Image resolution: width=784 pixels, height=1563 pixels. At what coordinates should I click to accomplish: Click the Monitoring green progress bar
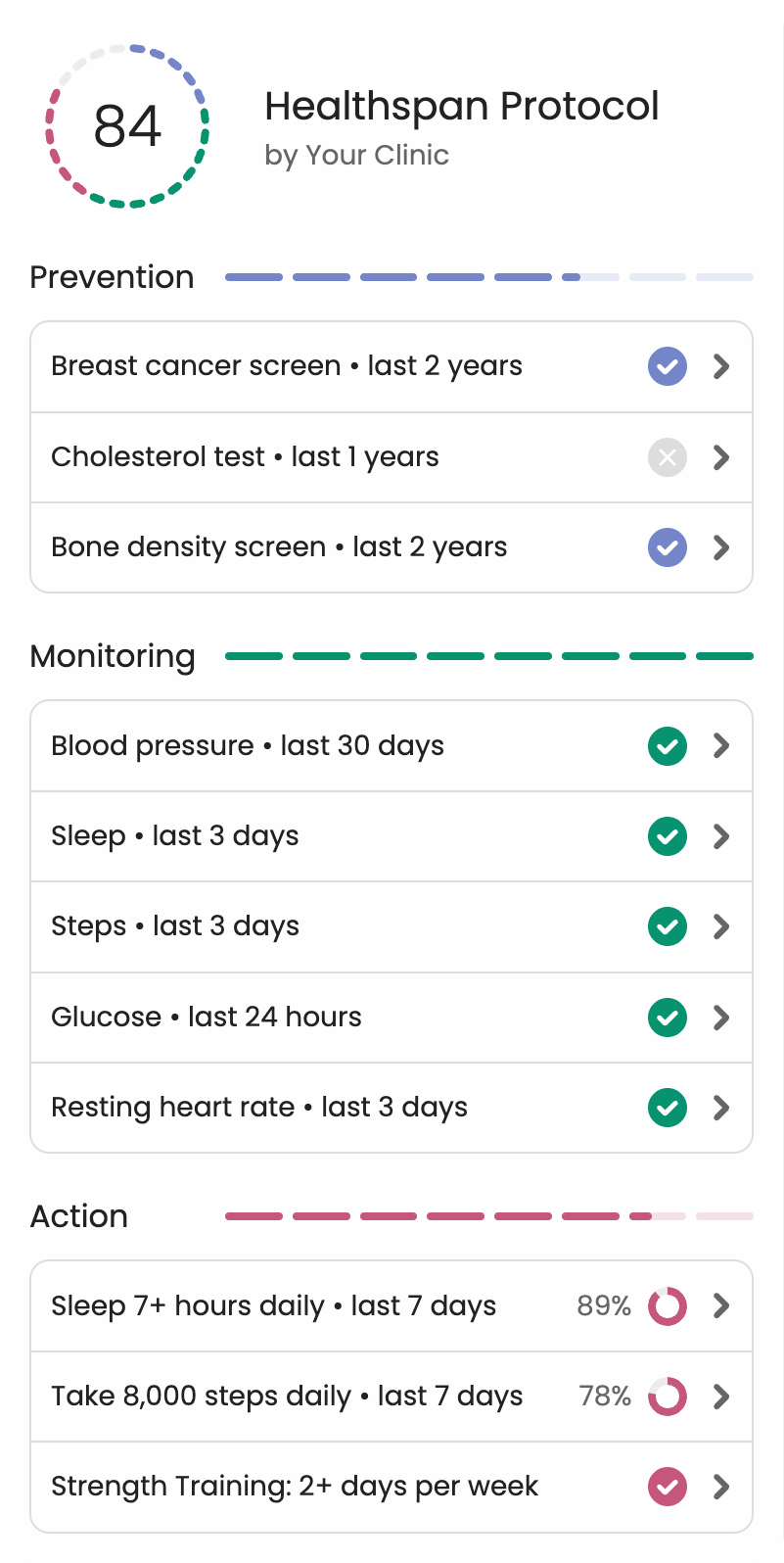[489, 656]
